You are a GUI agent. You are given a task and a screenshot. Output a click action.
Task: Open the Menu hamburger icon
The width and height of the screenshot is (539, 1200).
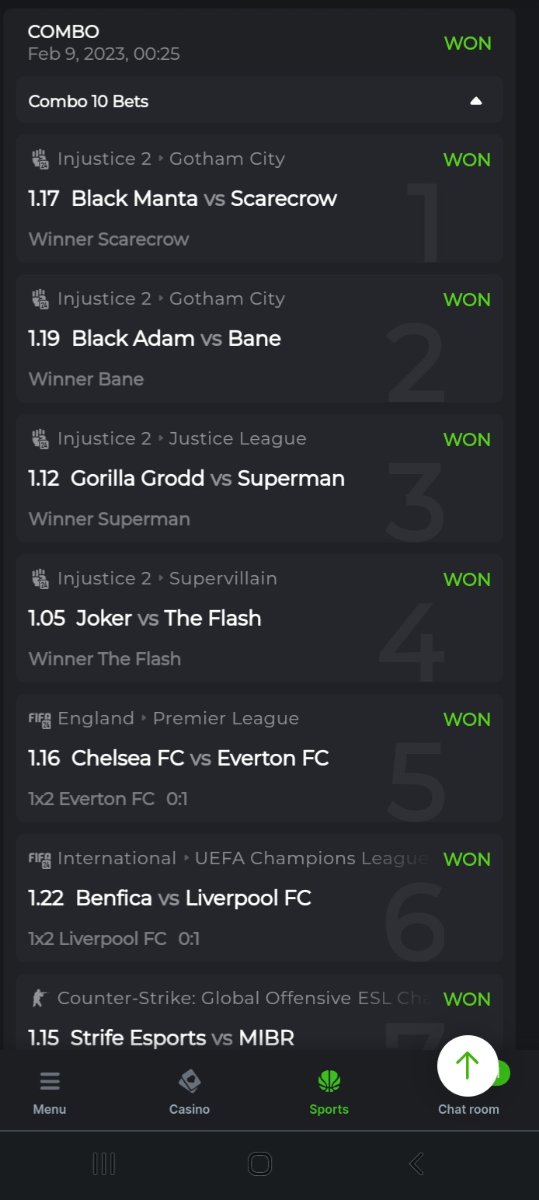click(49, 1081)
